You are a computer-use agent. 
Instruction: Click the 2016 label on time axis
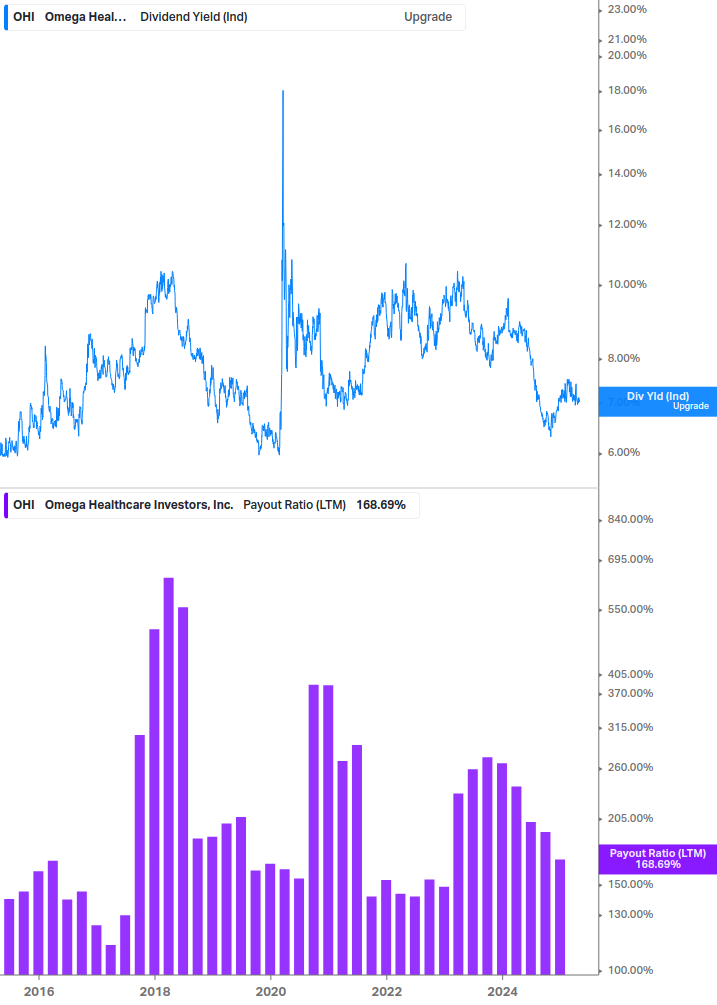pyautogui.click(x=39, y=992)
